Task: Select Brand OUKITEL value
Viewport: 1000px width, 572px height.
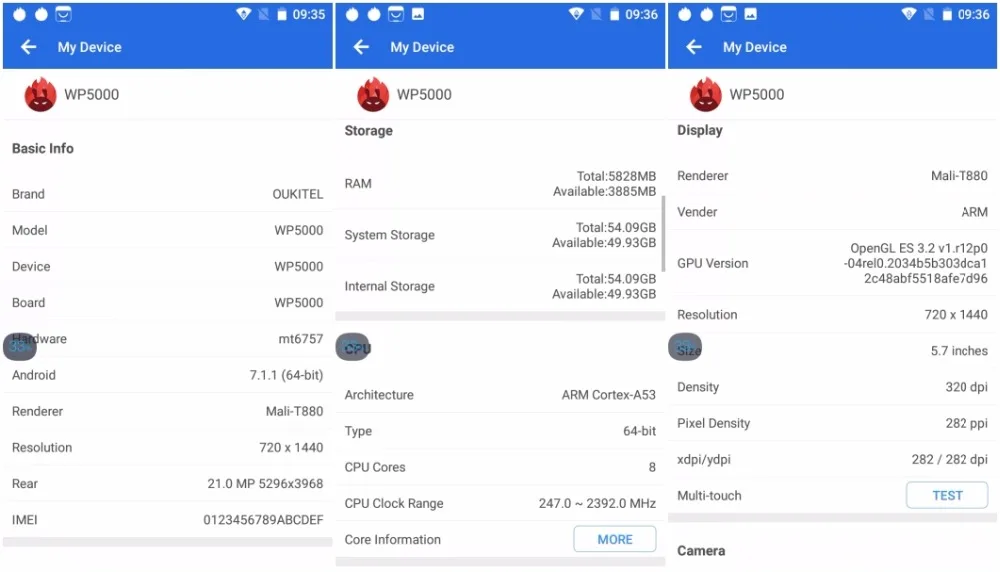Action: pos(298,194)
